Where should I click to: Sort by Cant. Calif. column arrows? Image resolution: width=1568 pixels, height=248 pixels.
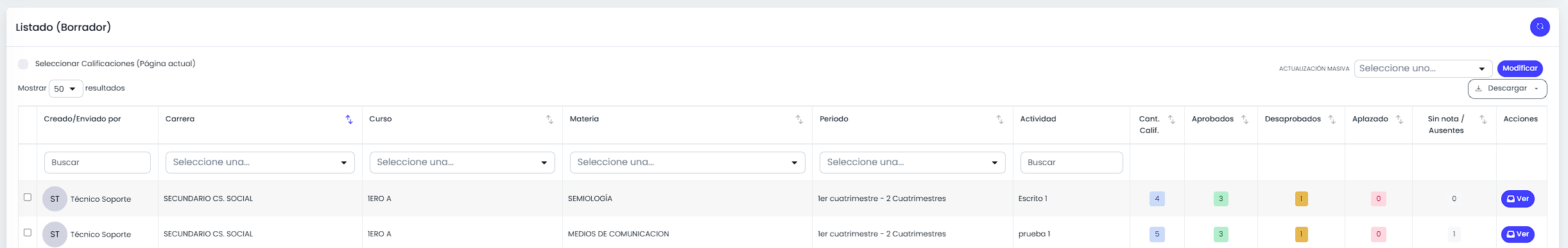tap(1171, 120)
